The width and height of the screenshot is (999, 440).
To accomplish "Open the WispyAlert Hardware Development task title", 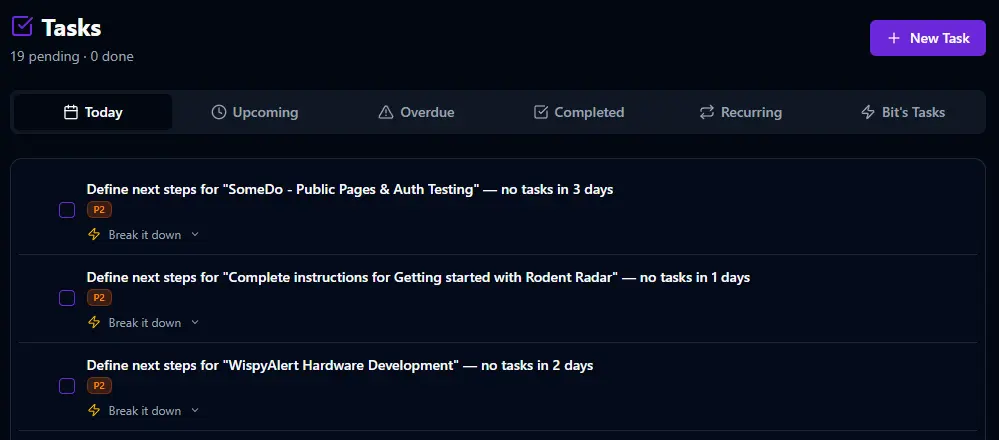I will (340, 365).
